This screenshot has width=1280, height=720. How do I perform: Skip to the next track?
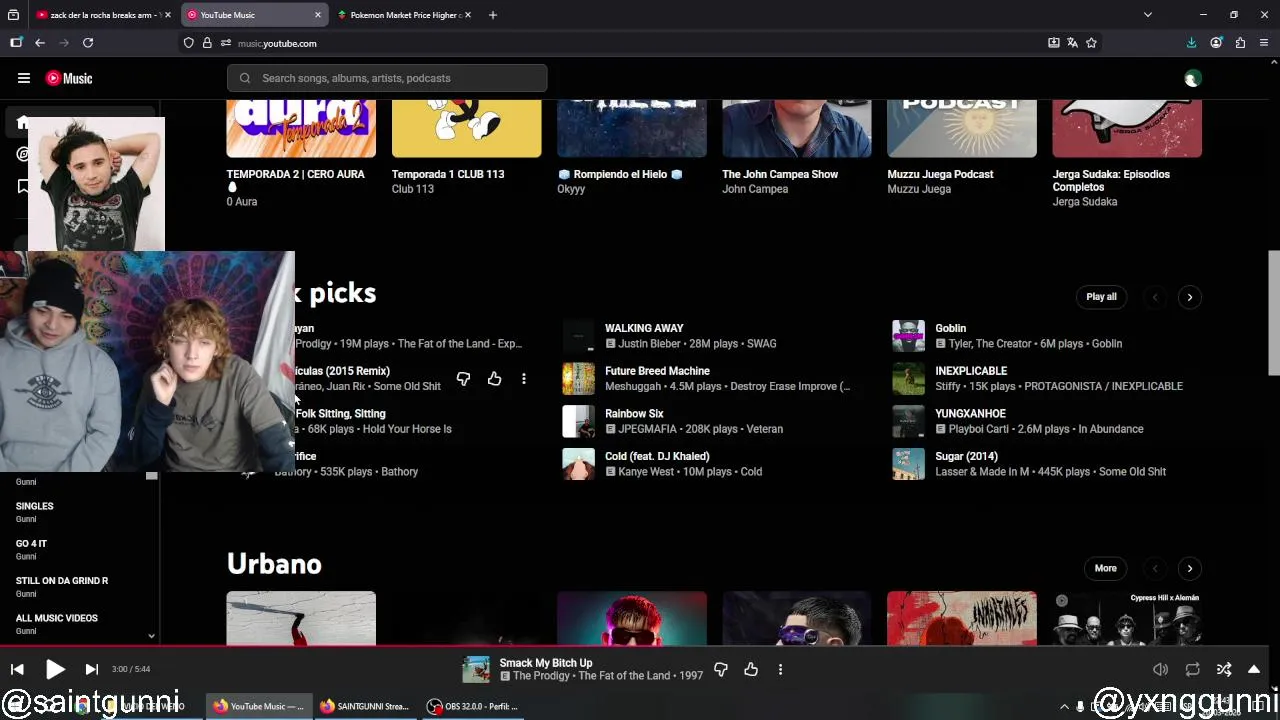coord(91,669)
